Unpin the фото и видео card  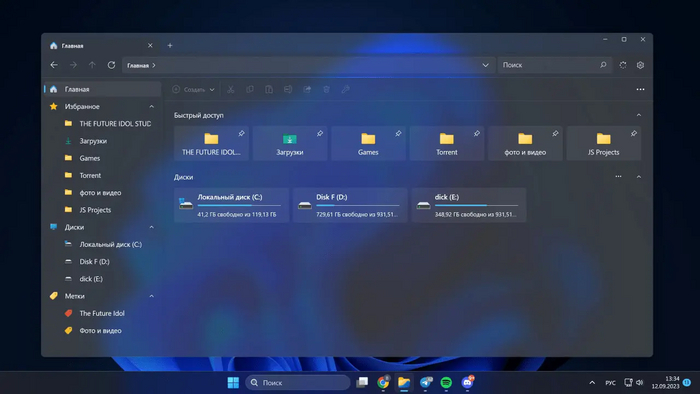click(555, 133)
